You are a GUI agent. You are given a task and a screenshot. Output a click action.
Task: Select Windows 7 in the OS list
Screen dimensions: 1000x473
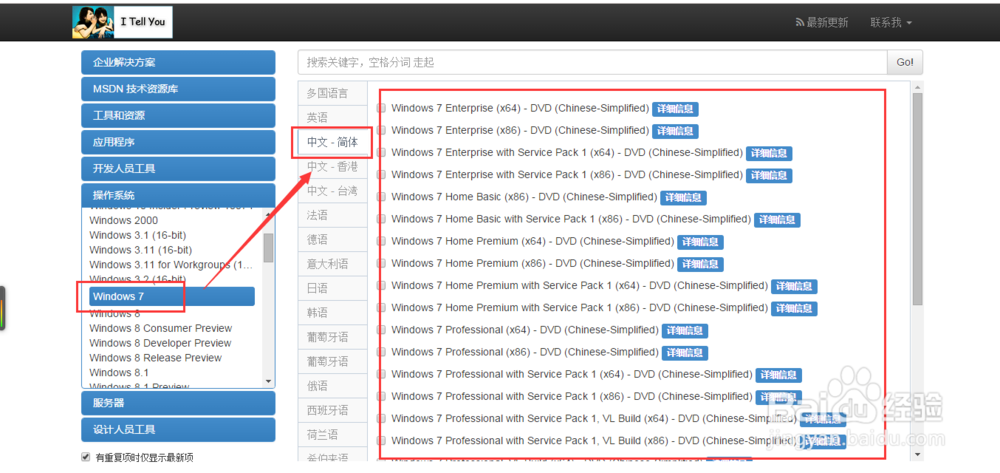(x=172, y=296)
